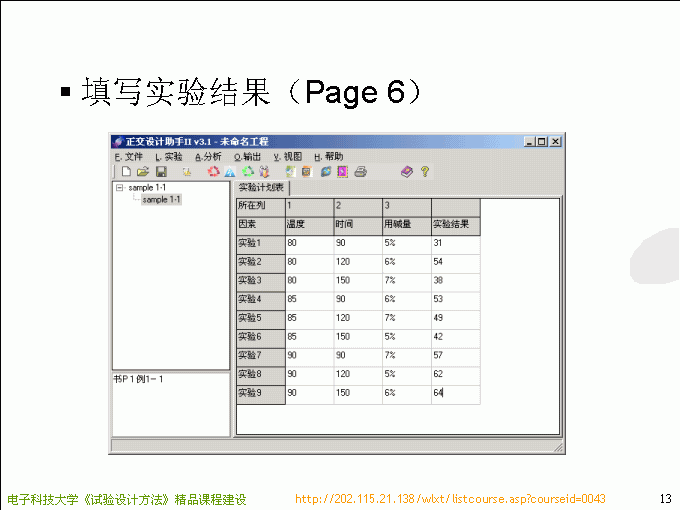Click the purple book icon in toolbar

(407, 172)
